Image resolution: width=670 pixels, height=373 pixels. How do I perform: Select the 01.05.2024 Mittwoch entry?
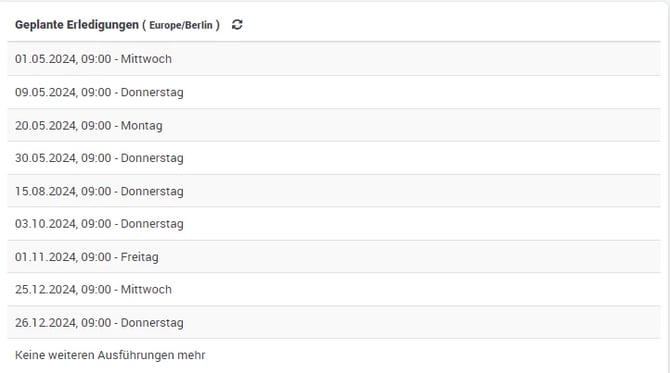334,59
